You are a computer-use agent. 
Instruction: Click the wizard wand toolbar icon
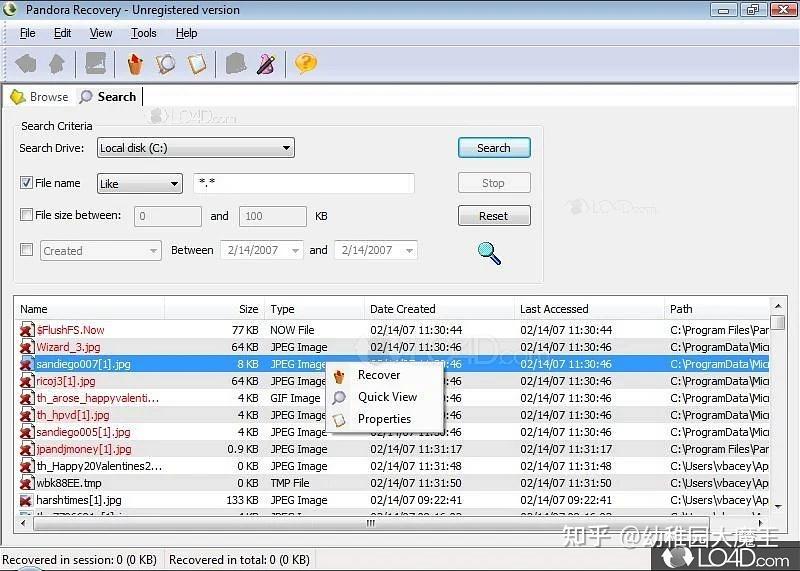[x=266, y=64]
